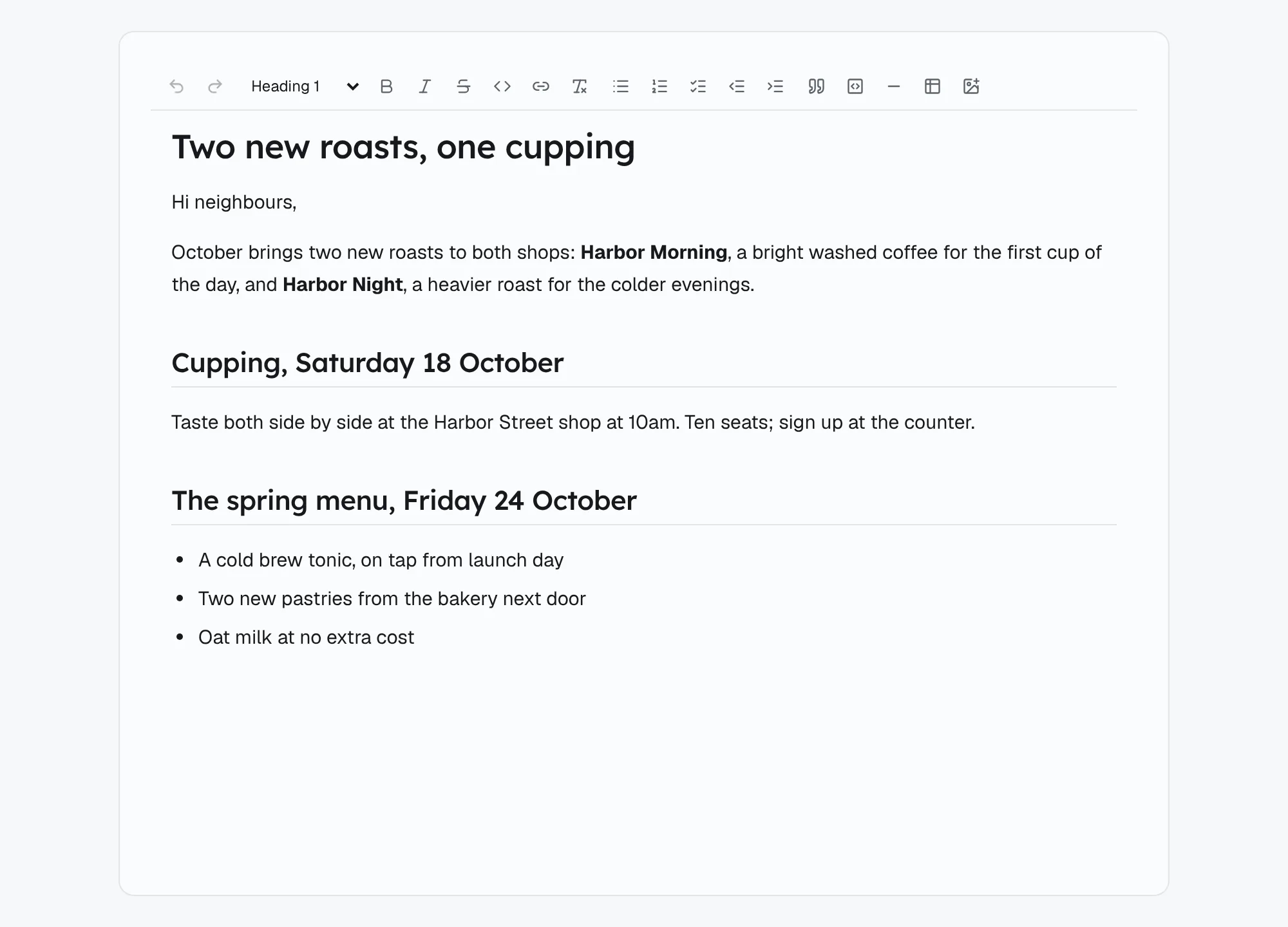Click bullet 'Two new pastries from the bakery'
Image resolution: width=1288 pixels, height=927 pixels.
[x=392, y=599]
